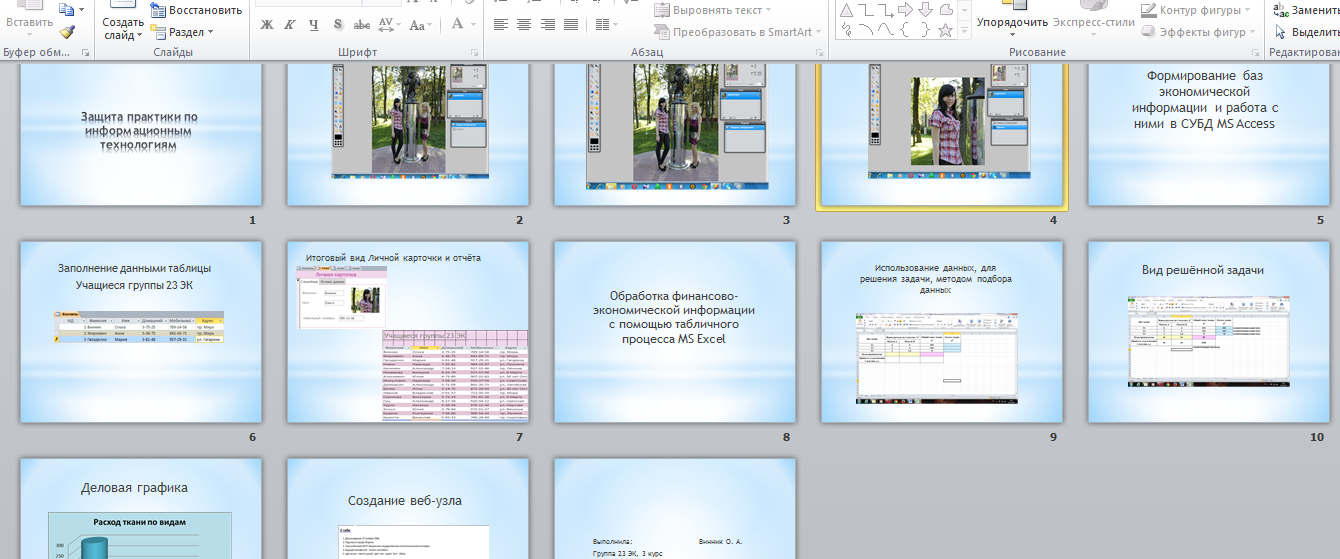Open the Абзац paragraph dialog launcher

[818, 52]
